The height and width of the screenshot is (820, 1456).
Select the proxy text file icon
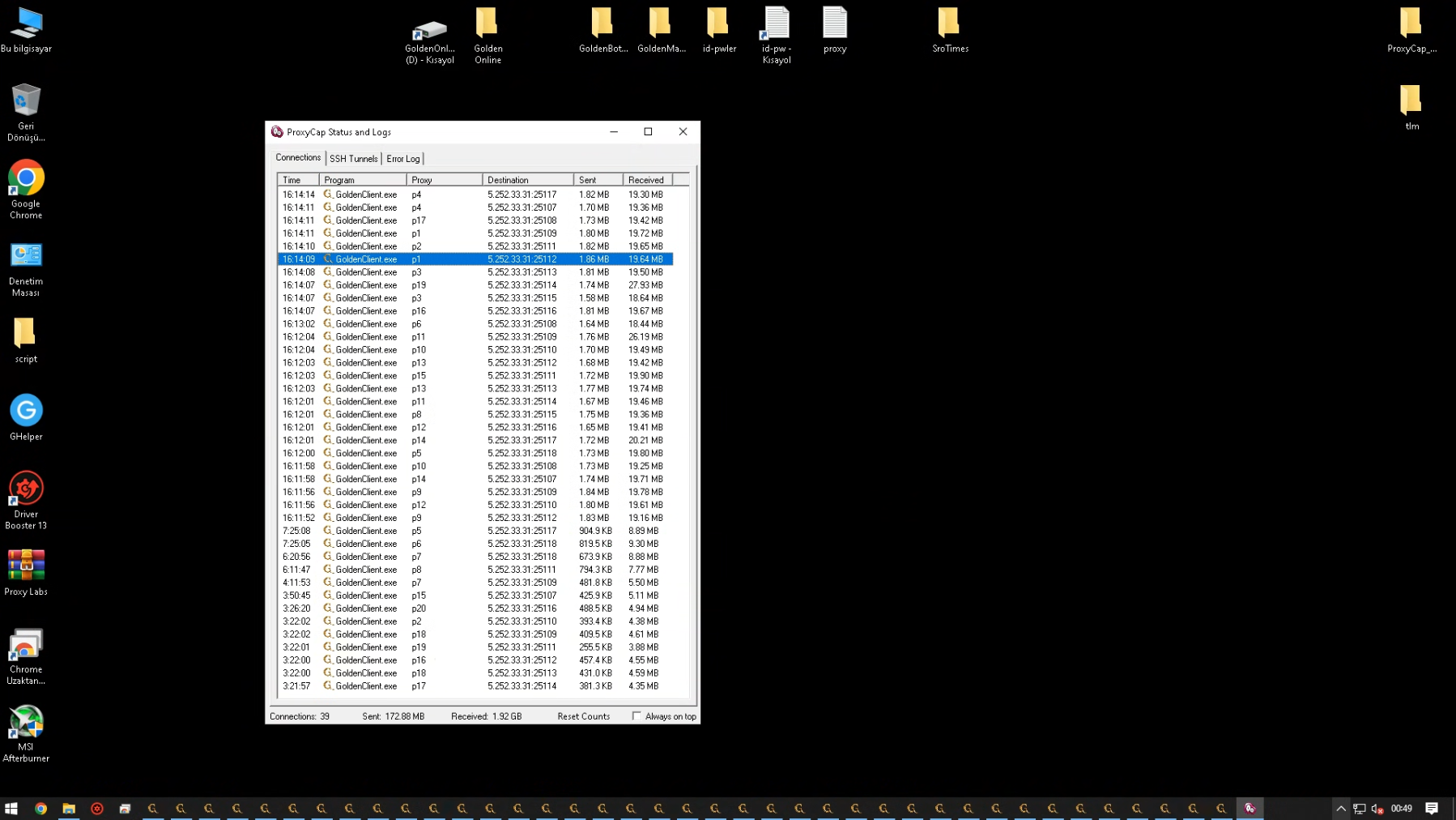coord(835,31)
